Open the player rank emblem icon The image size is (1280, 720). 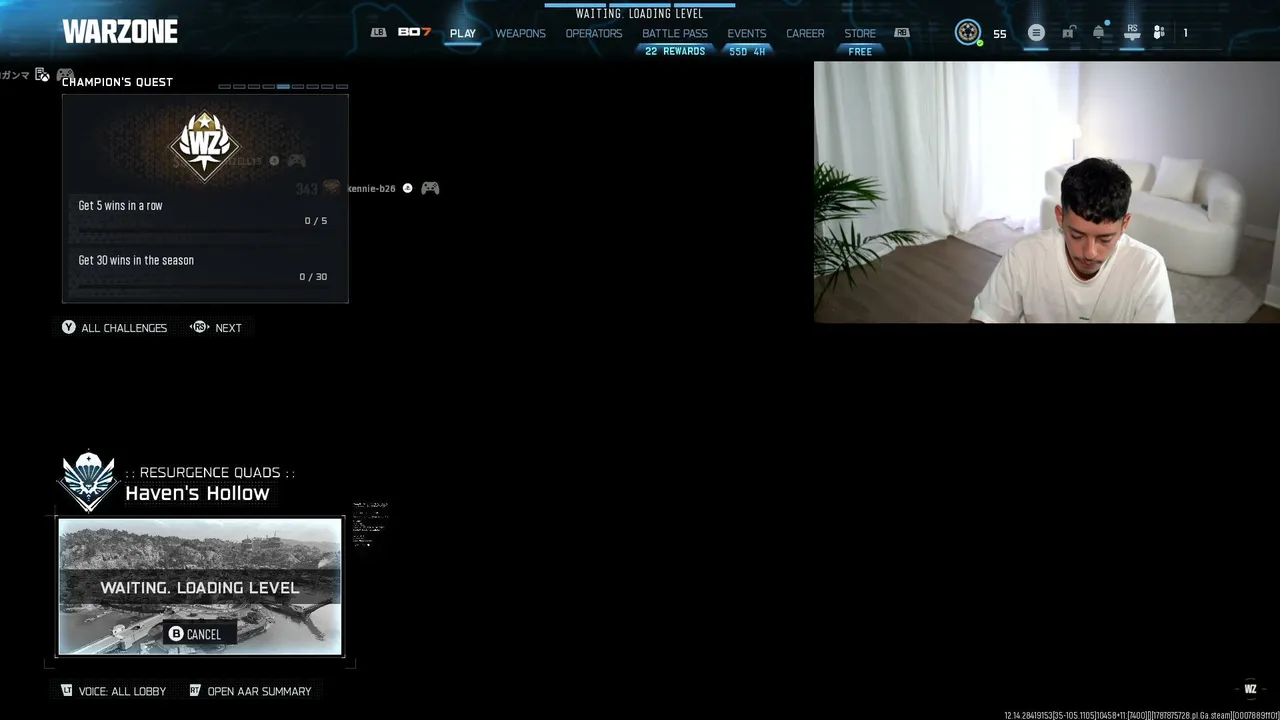tap(967, 32)
